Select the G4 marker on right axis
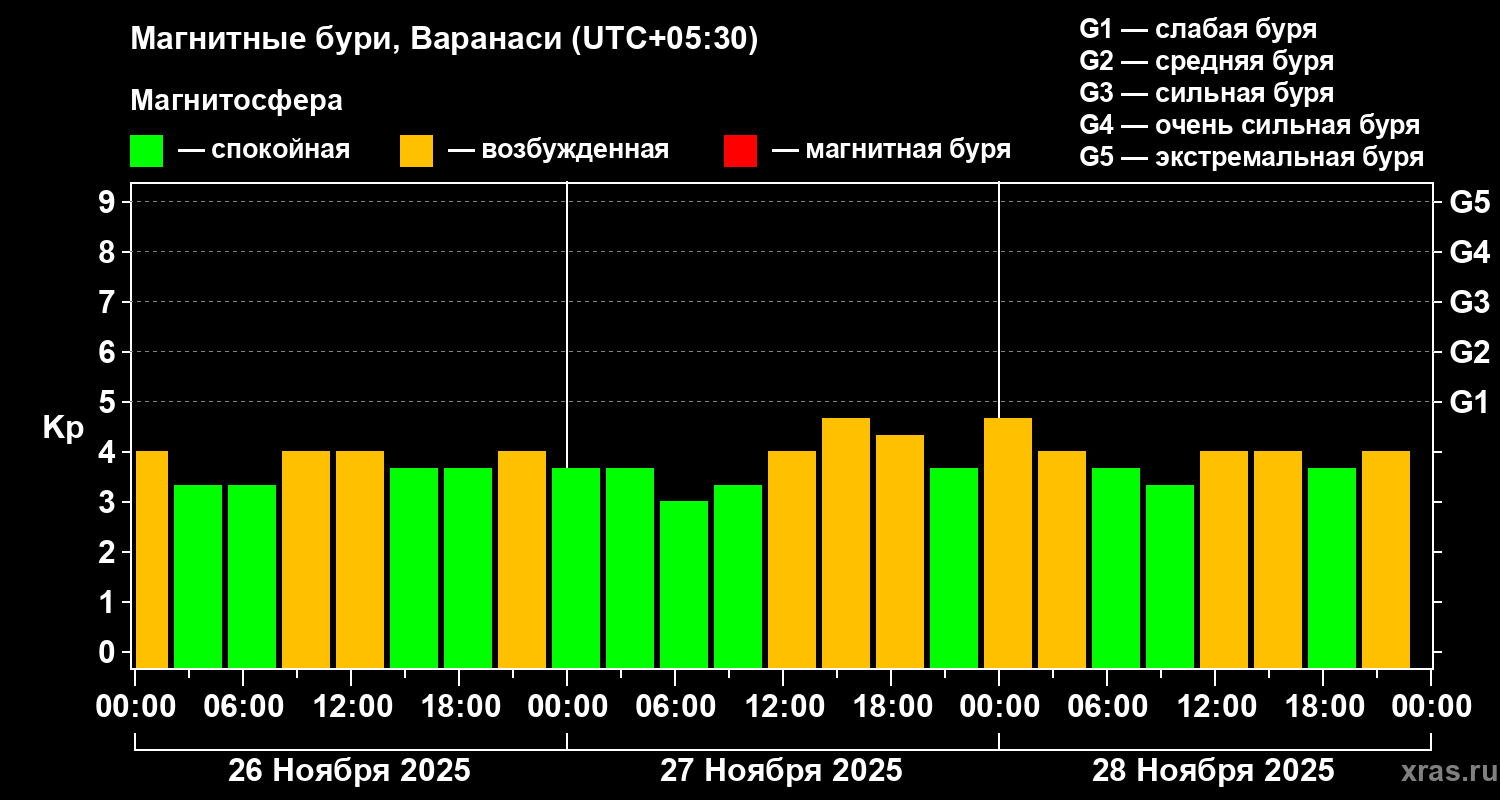Viewport: 1500px width, 800px height. pyautogui.click(x=1469, y=252)
